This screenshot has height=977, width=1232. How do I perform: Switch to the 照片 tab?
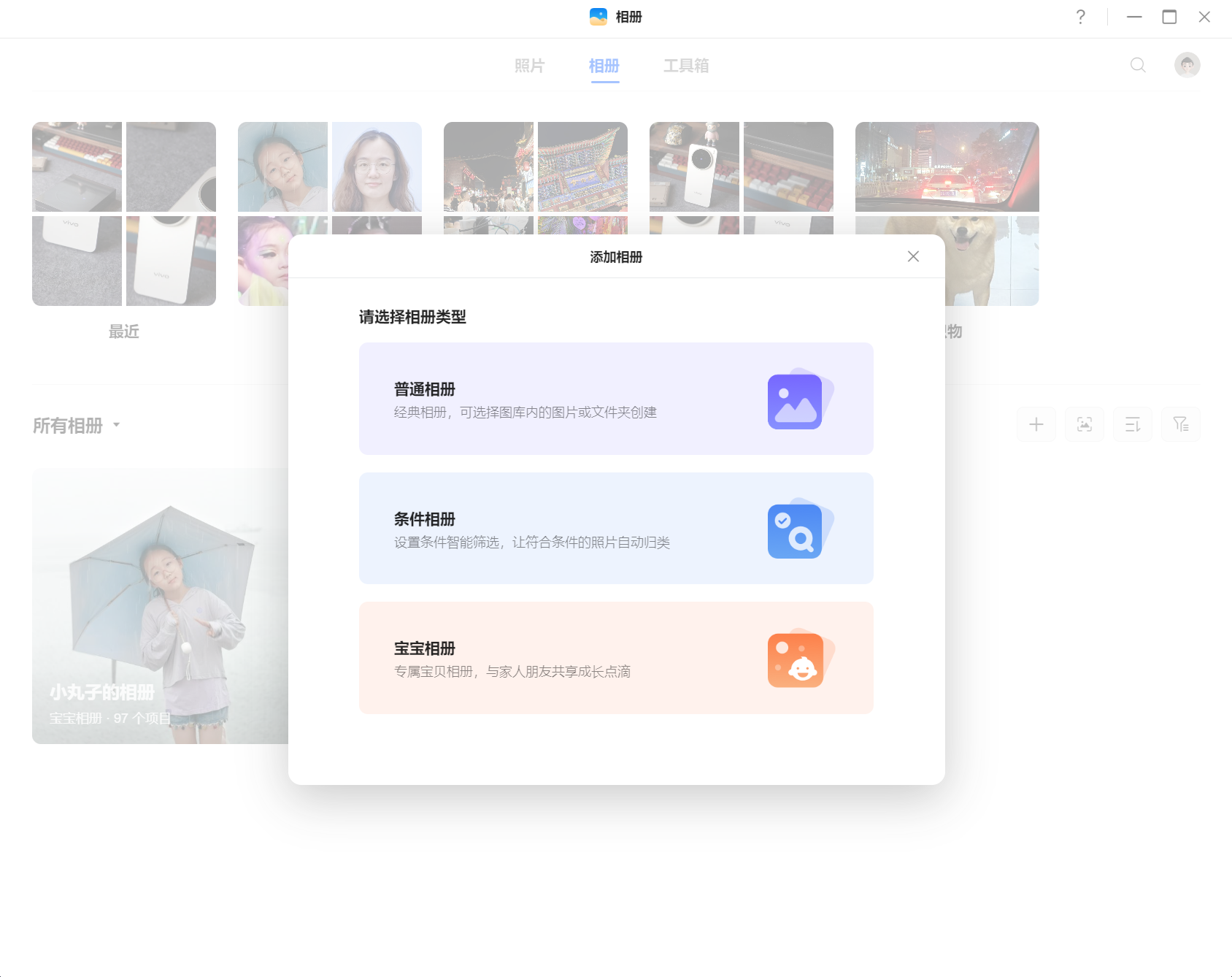coord(529,66)
